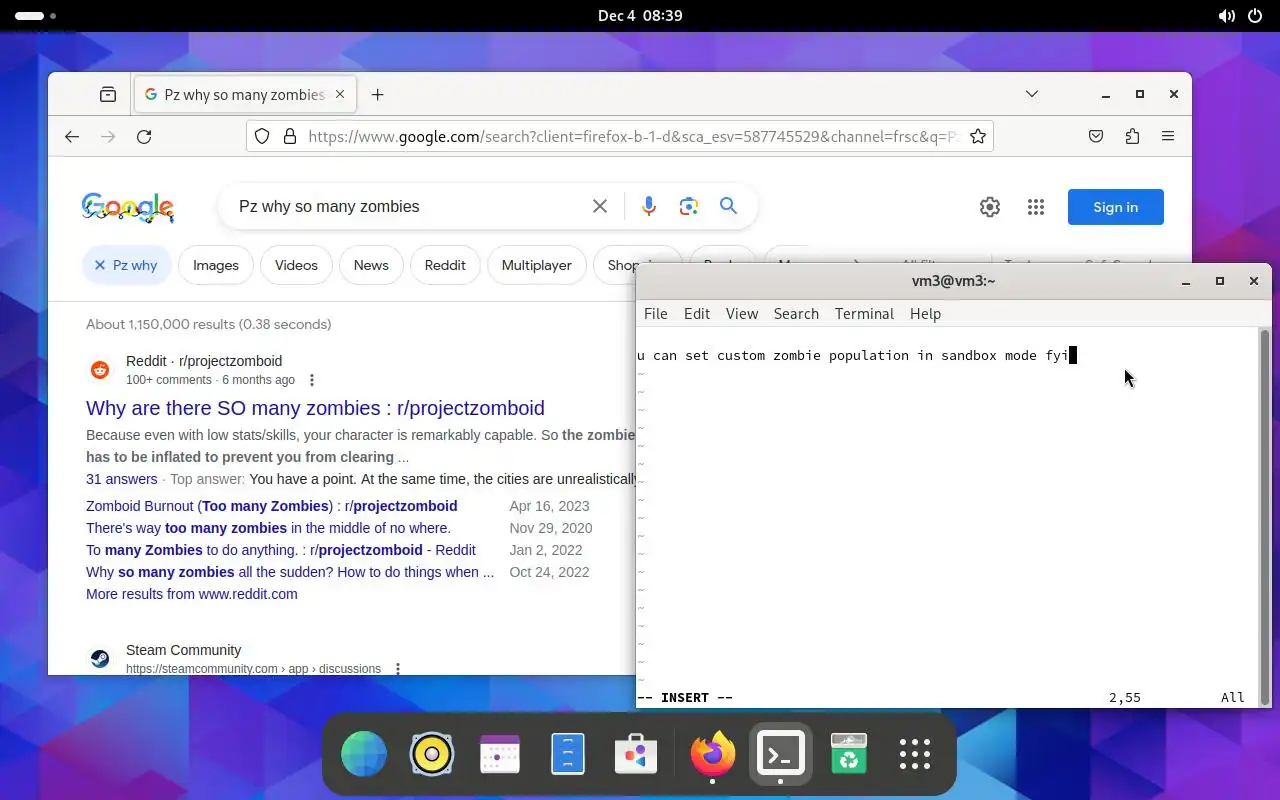
Task: Reload the page in Firefox
Action: [x=144, y=137]
